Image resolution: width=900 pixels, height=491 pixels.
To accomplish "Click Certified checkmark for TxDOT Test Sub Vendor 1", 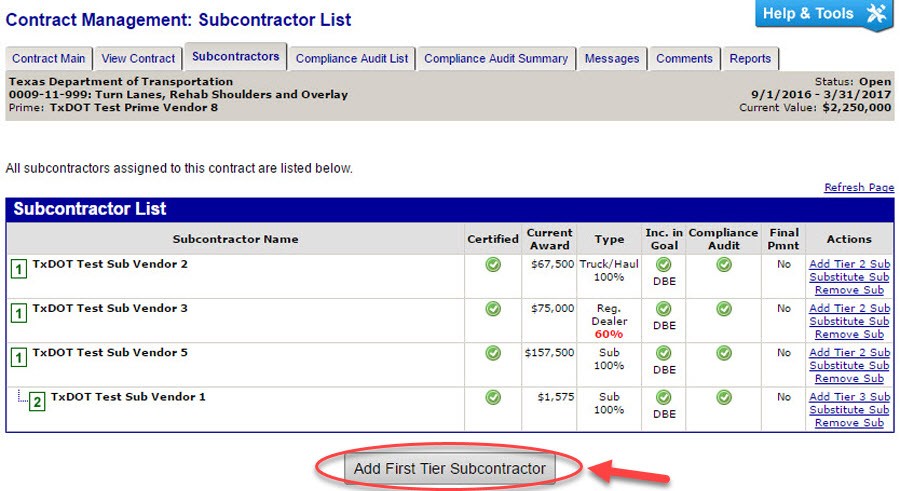I will point(492,397).
